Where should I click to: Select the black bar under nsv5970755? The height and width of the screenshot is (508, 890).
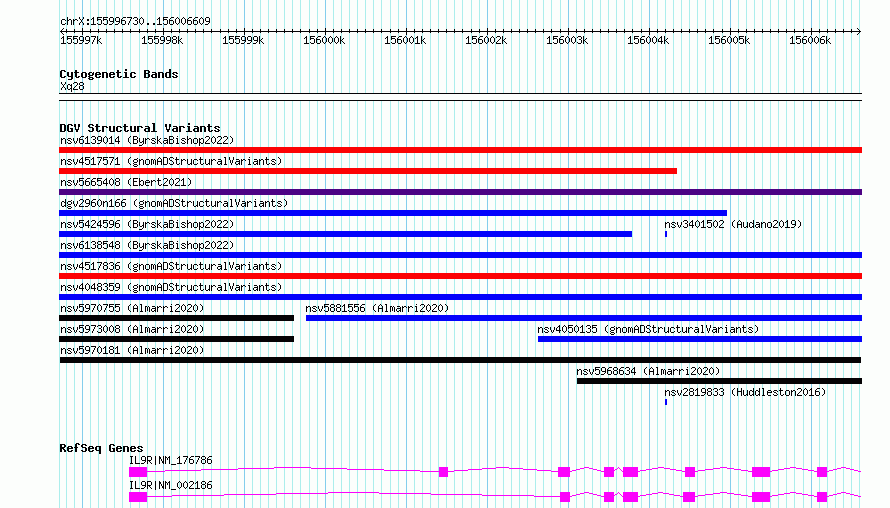pyautogui.click(x=177, y=318)
